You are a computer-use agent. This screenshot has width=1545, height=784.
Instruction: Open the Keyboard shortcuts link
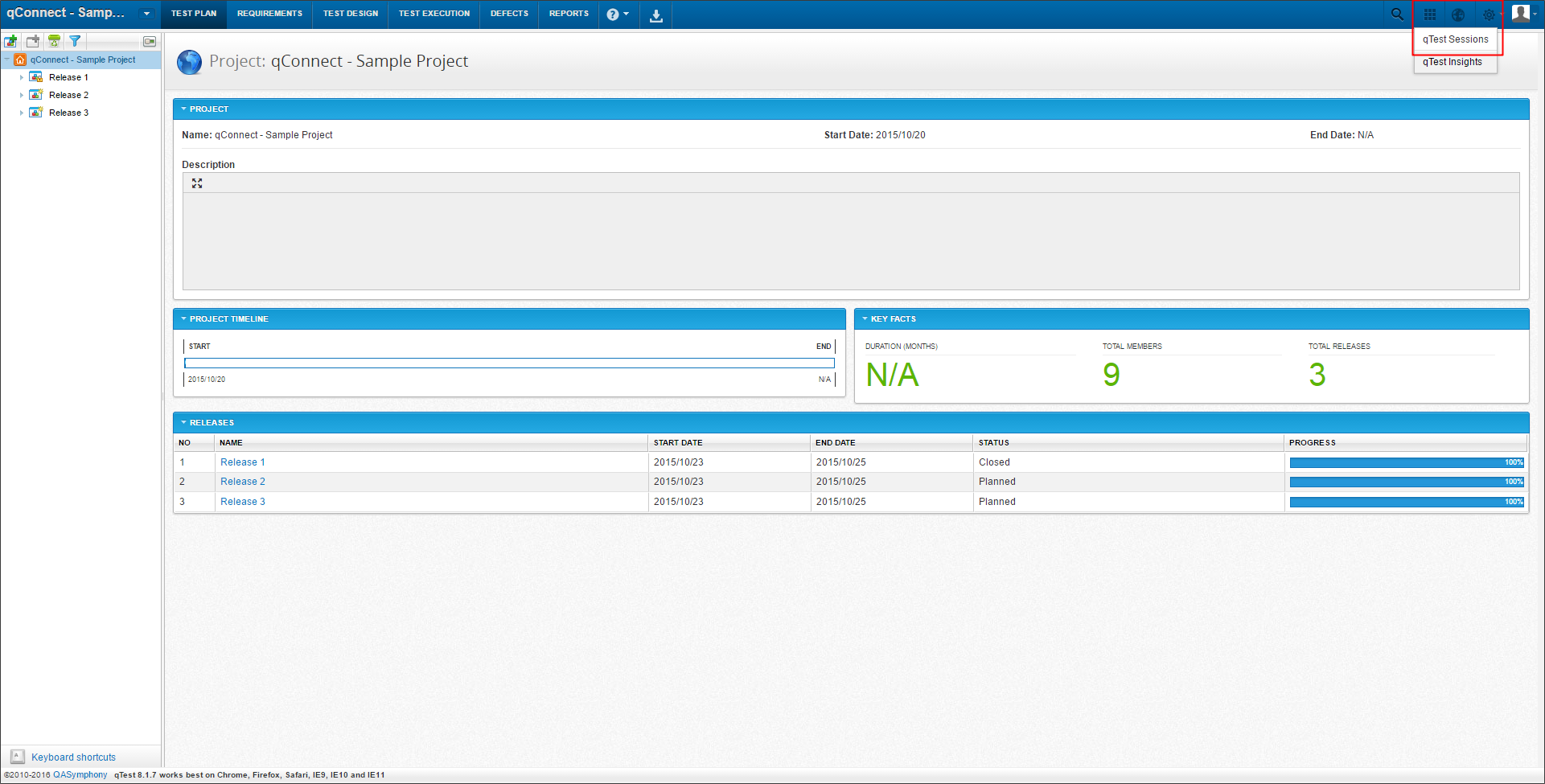coord(74,757)
